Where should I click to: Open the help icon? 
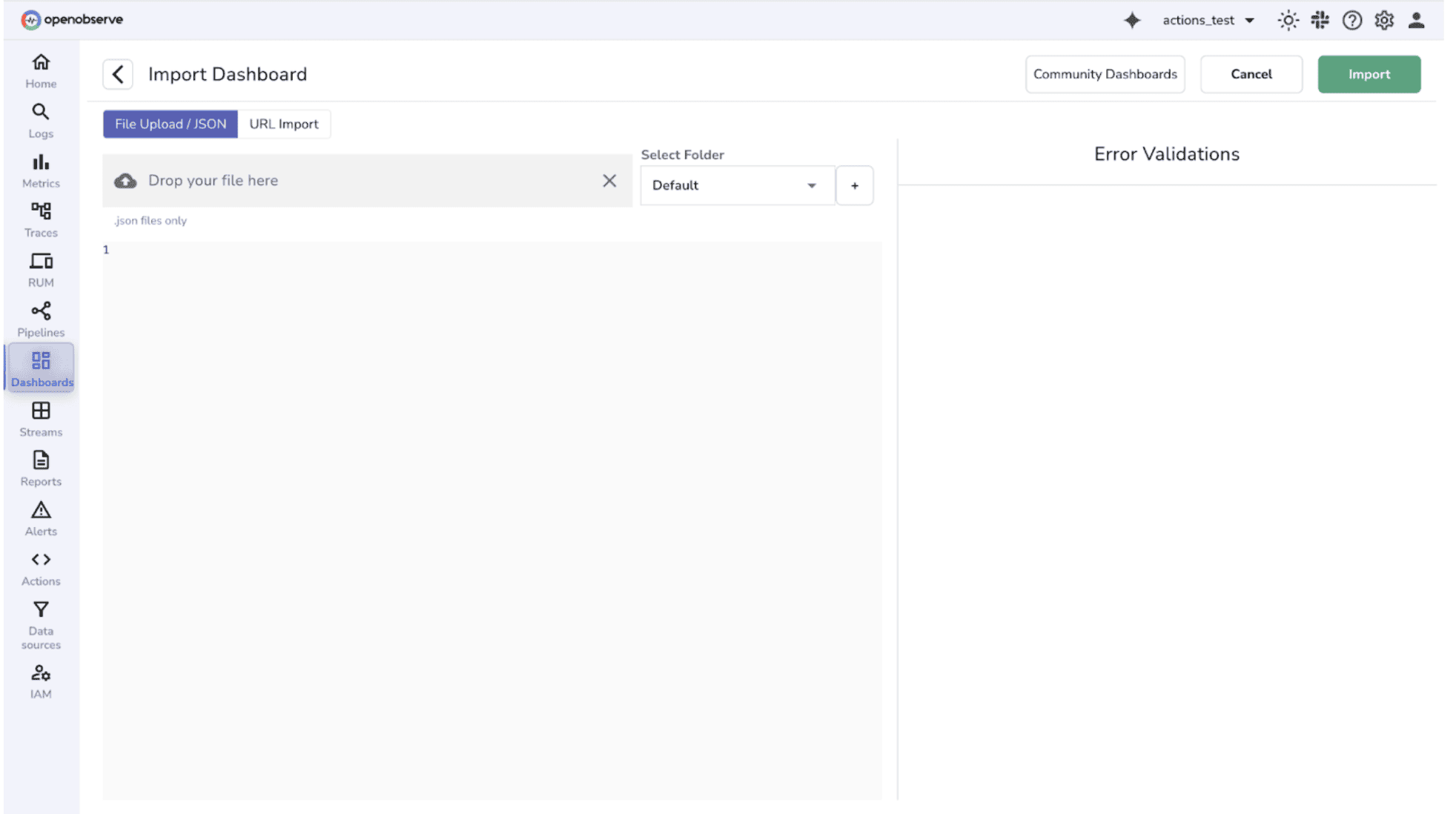1352,20
